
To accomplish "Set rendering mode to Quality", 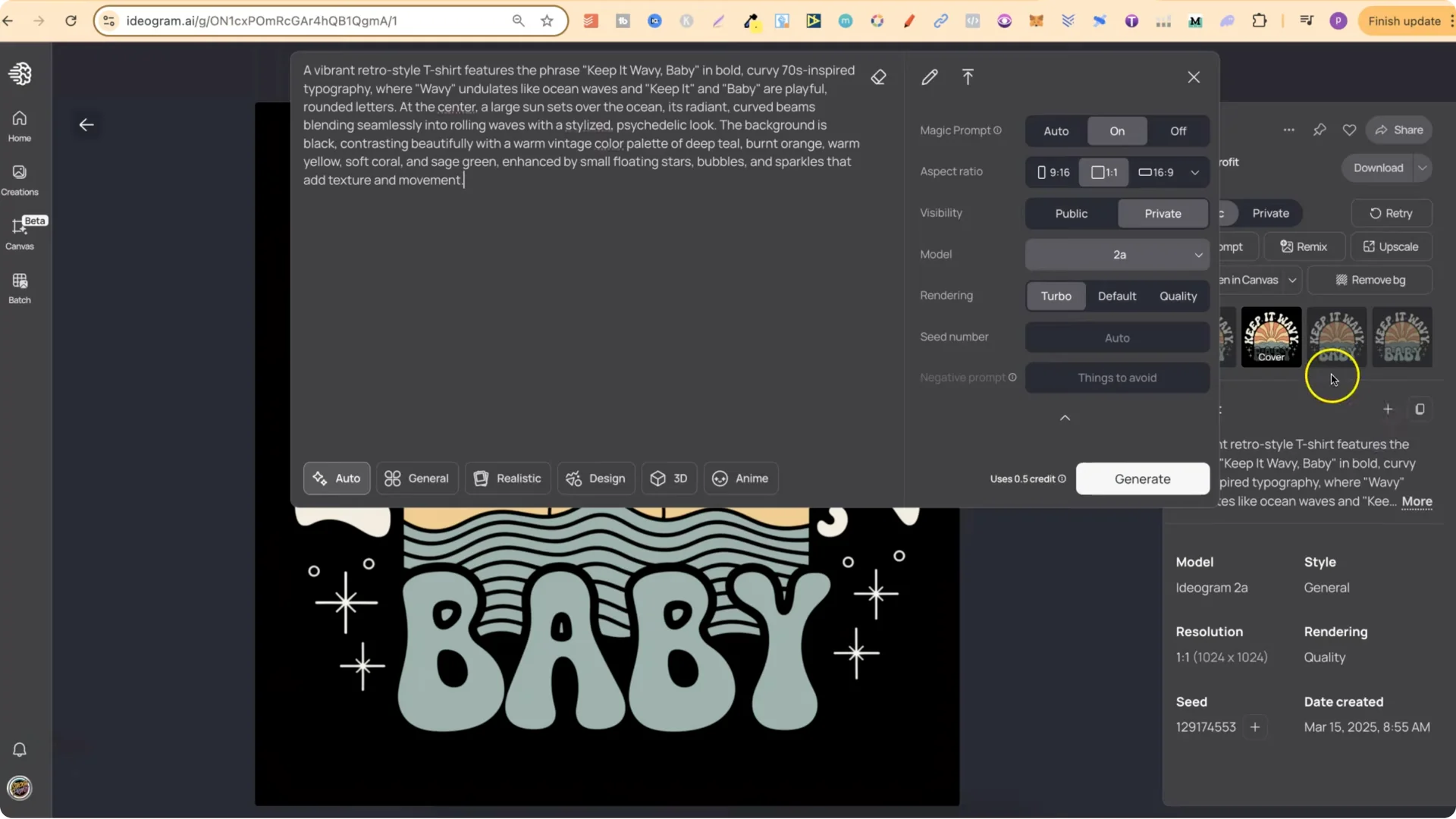I will 1178,296.
